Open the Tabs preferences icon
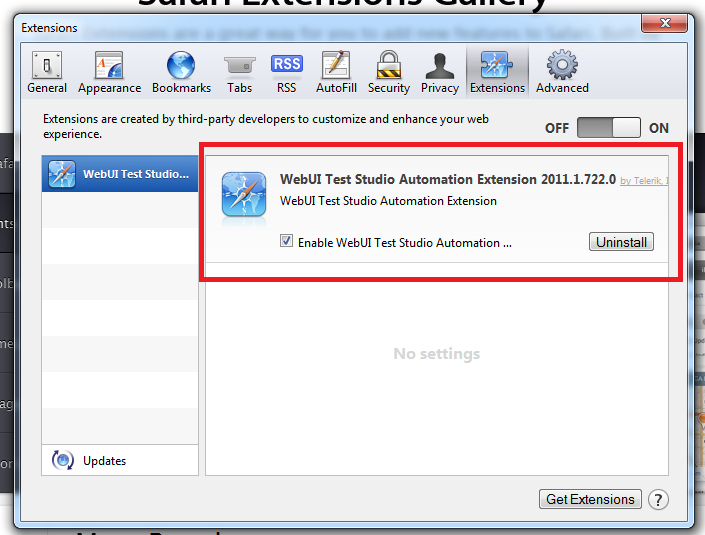The image size is (705, 535). point(240,66)
